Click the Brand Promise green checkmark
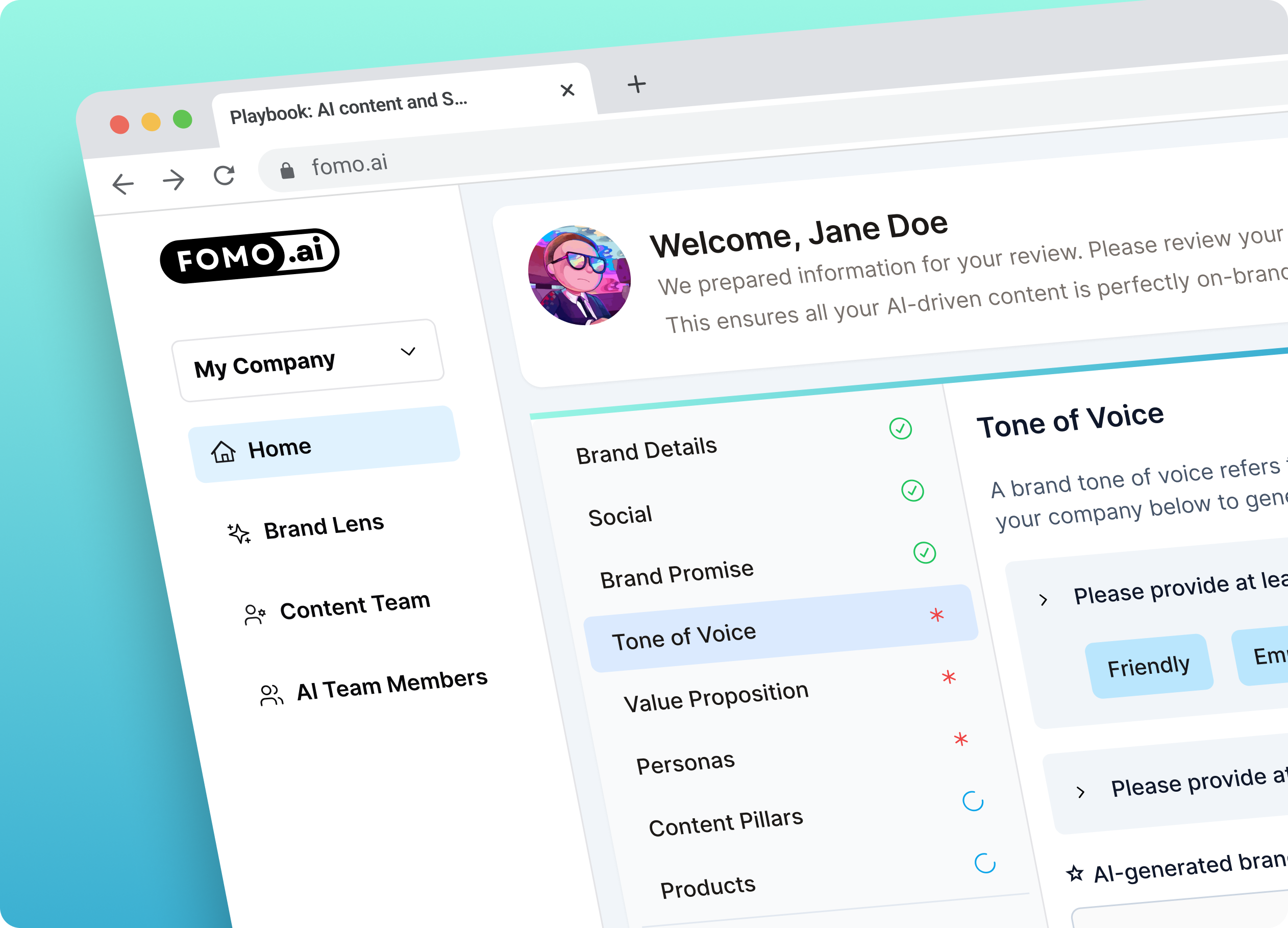This screenshot has width=1288, height=928. click(924, 553)
